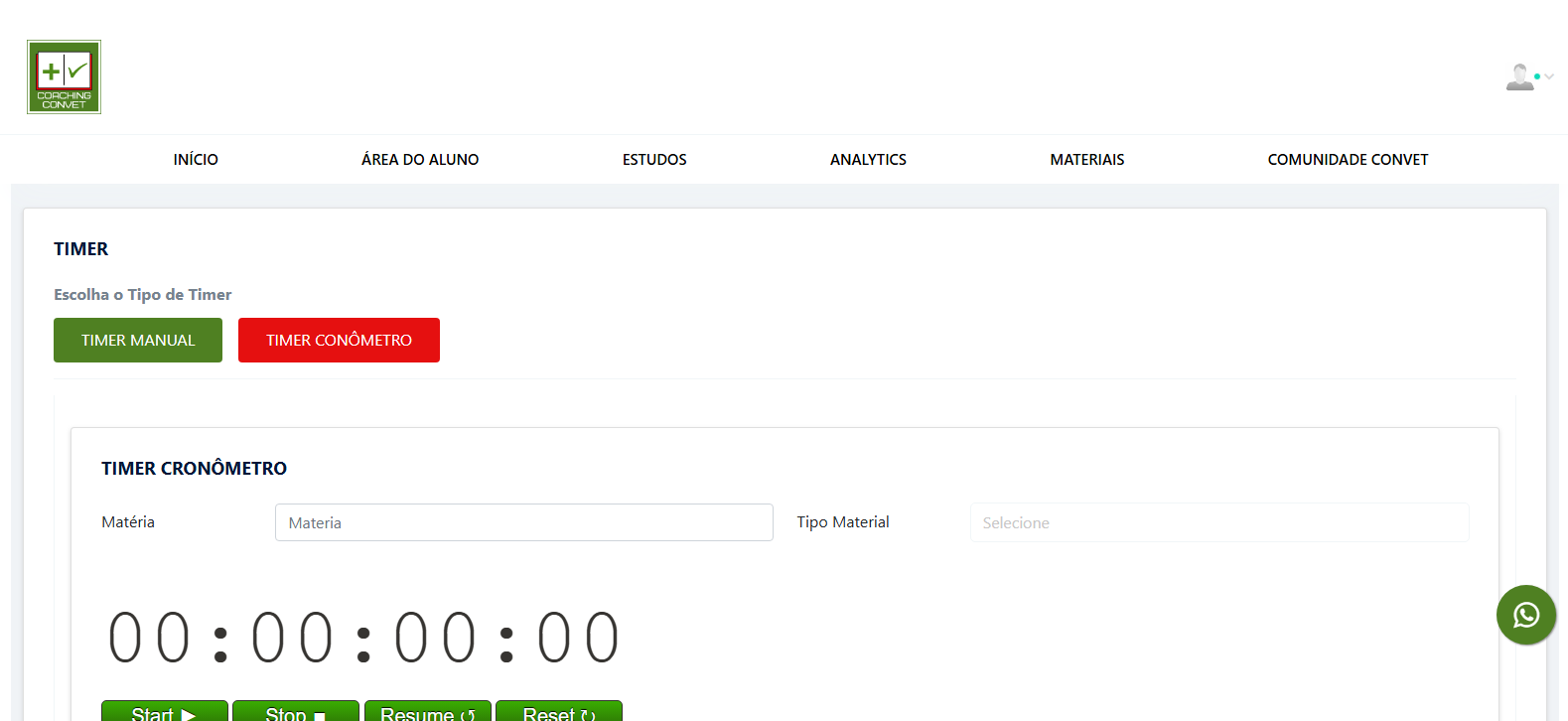
Task: Reset the stopwatch to zero
Action: coord(558,711)
